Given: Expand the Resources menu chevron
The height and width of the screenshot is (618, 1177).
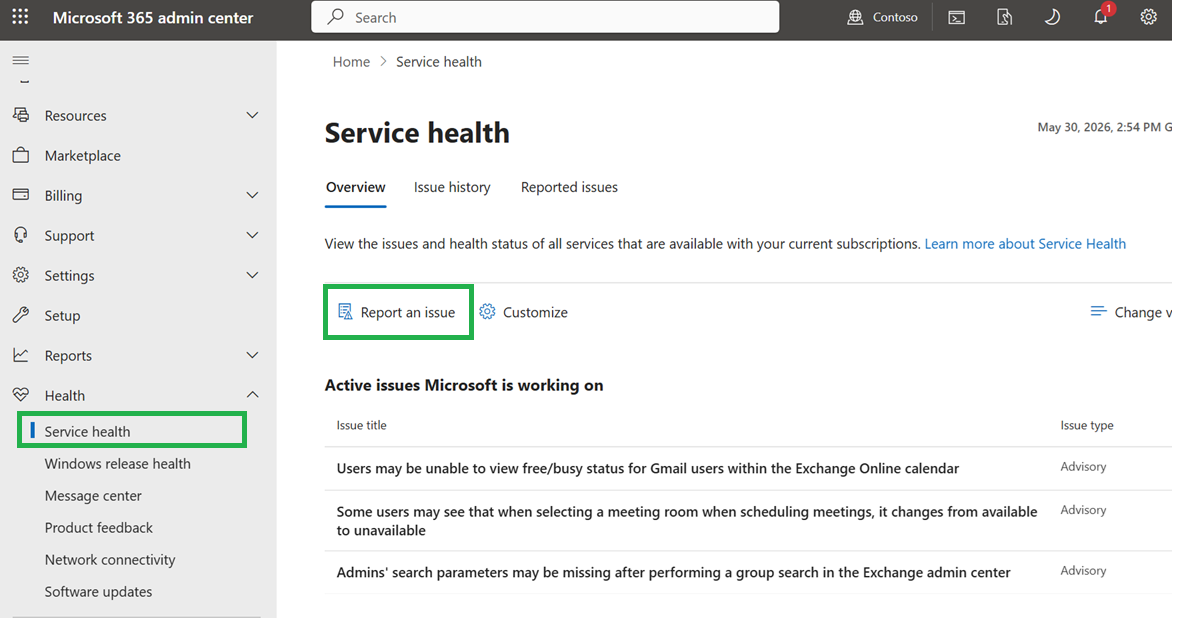Looking at the screenshot, I should (x=252, y=115).
